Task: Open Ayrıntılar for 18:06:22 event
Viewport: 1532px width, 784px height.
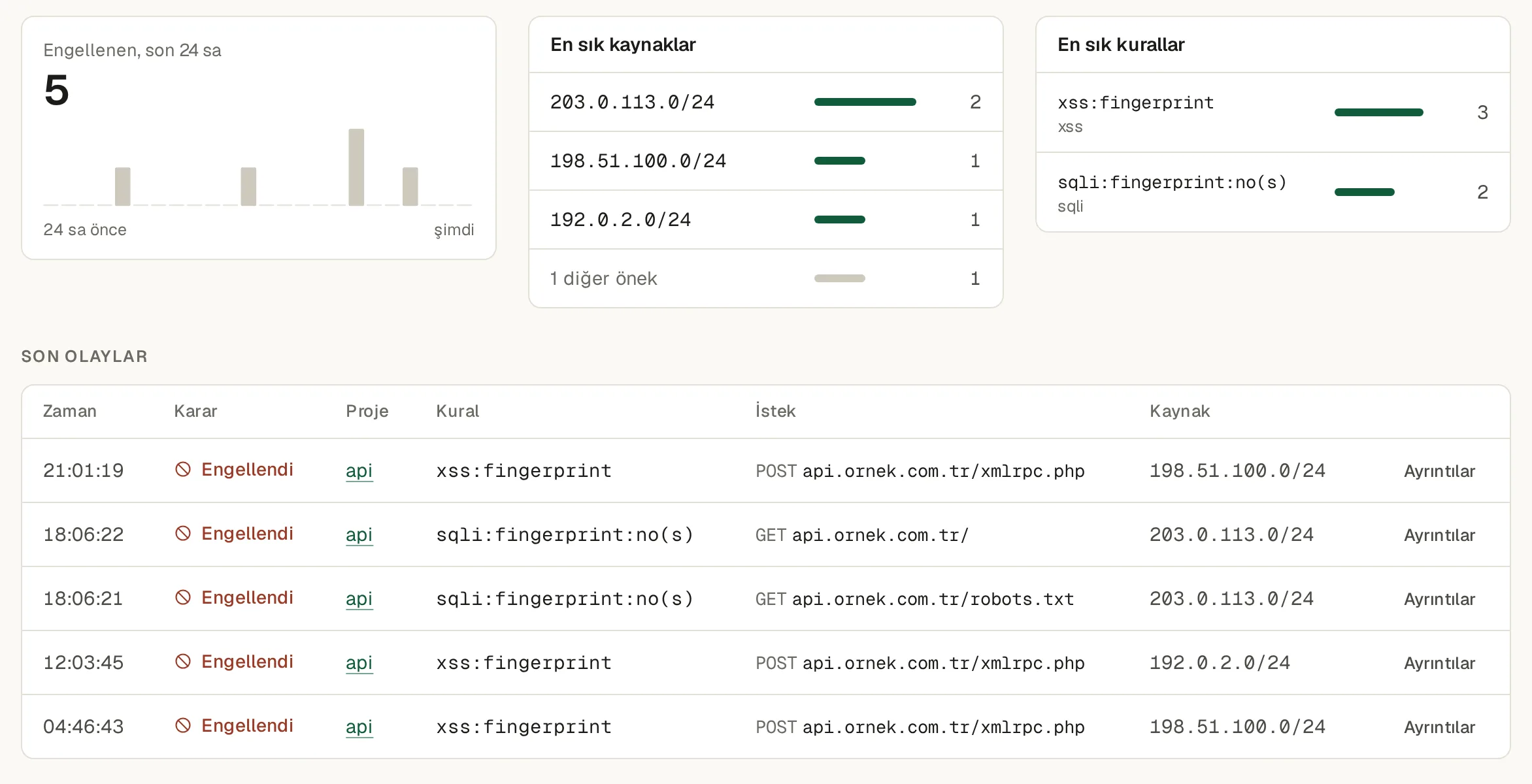Action: pos(1439,535)
